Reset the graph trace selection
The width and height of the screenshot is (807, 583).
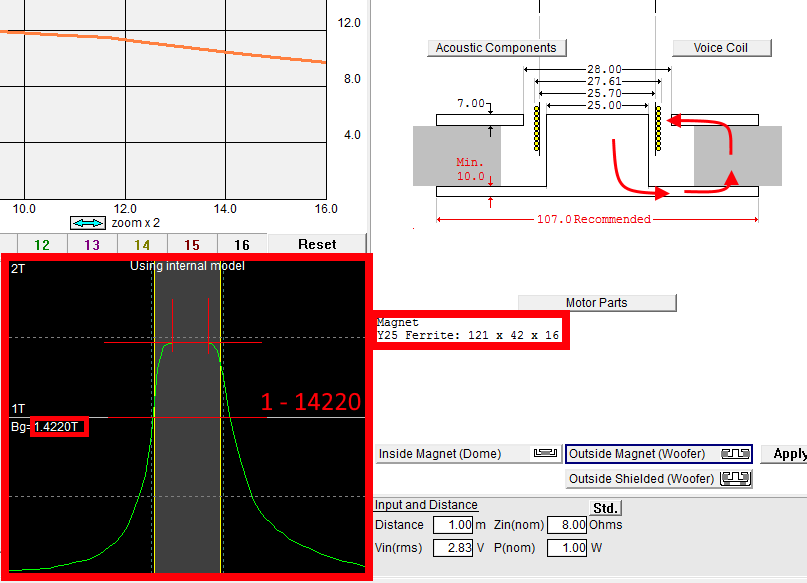tap(317, 244)
